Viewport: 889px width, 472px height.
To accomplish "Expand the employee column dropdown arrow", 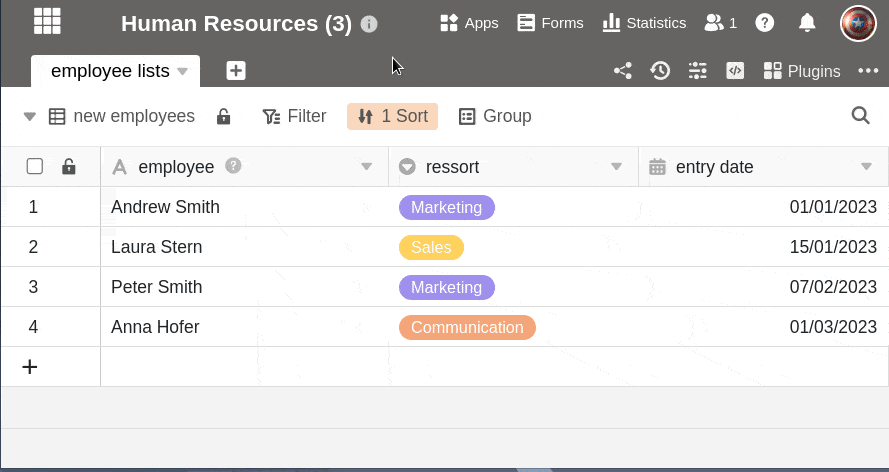I will tap(367, 167).
